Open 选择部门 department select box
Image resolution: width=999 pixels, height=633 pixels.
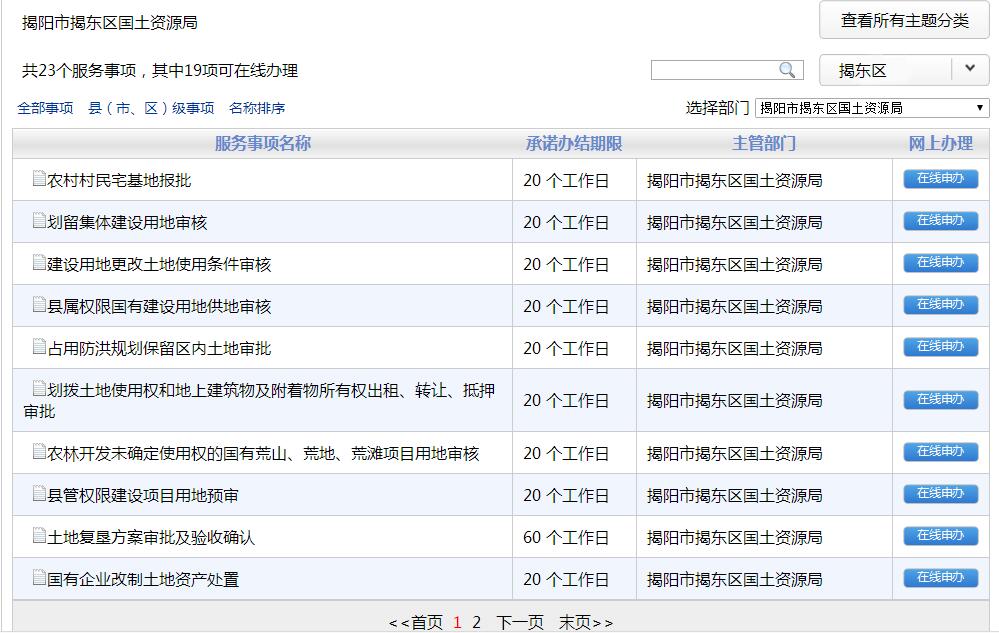[872, 108]
